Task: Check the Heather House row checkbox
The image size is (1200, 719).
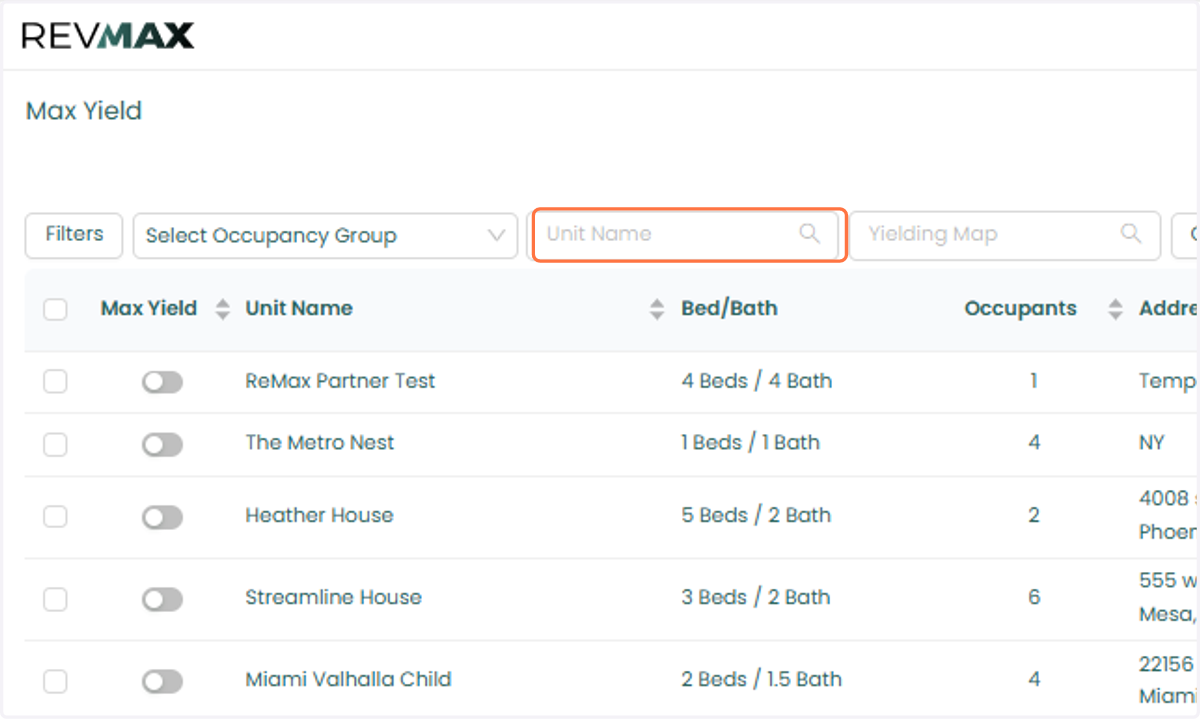Action: tap(55, 516)
